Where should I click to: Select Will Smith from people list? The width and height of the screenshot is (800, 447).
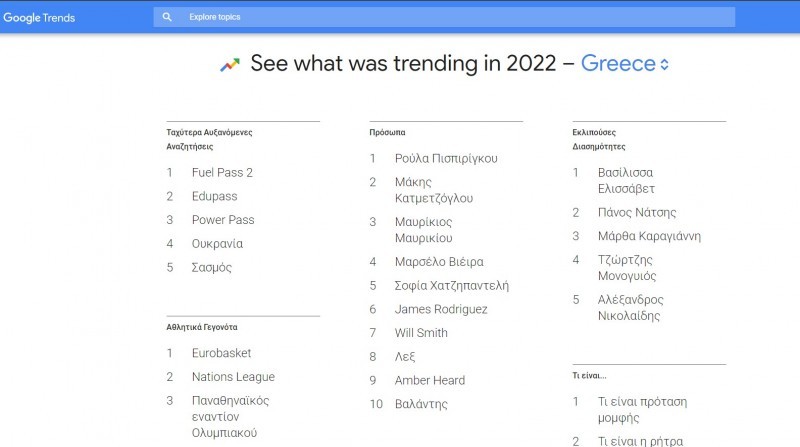click(421, 333)
